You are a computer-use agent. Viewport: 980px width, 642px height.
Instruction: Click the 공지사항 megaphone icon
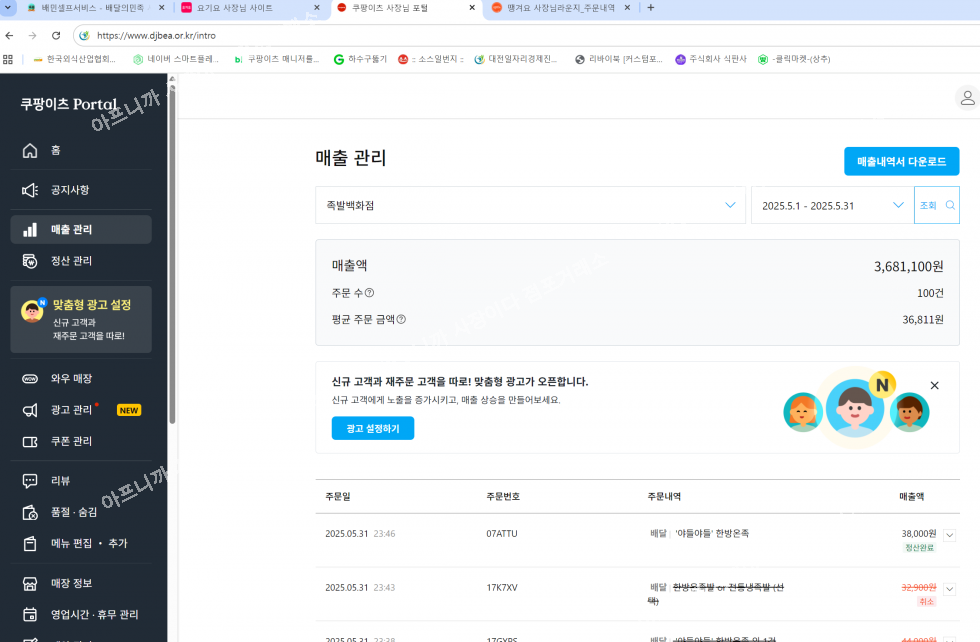pyautogui.click(x=30, y=190)
